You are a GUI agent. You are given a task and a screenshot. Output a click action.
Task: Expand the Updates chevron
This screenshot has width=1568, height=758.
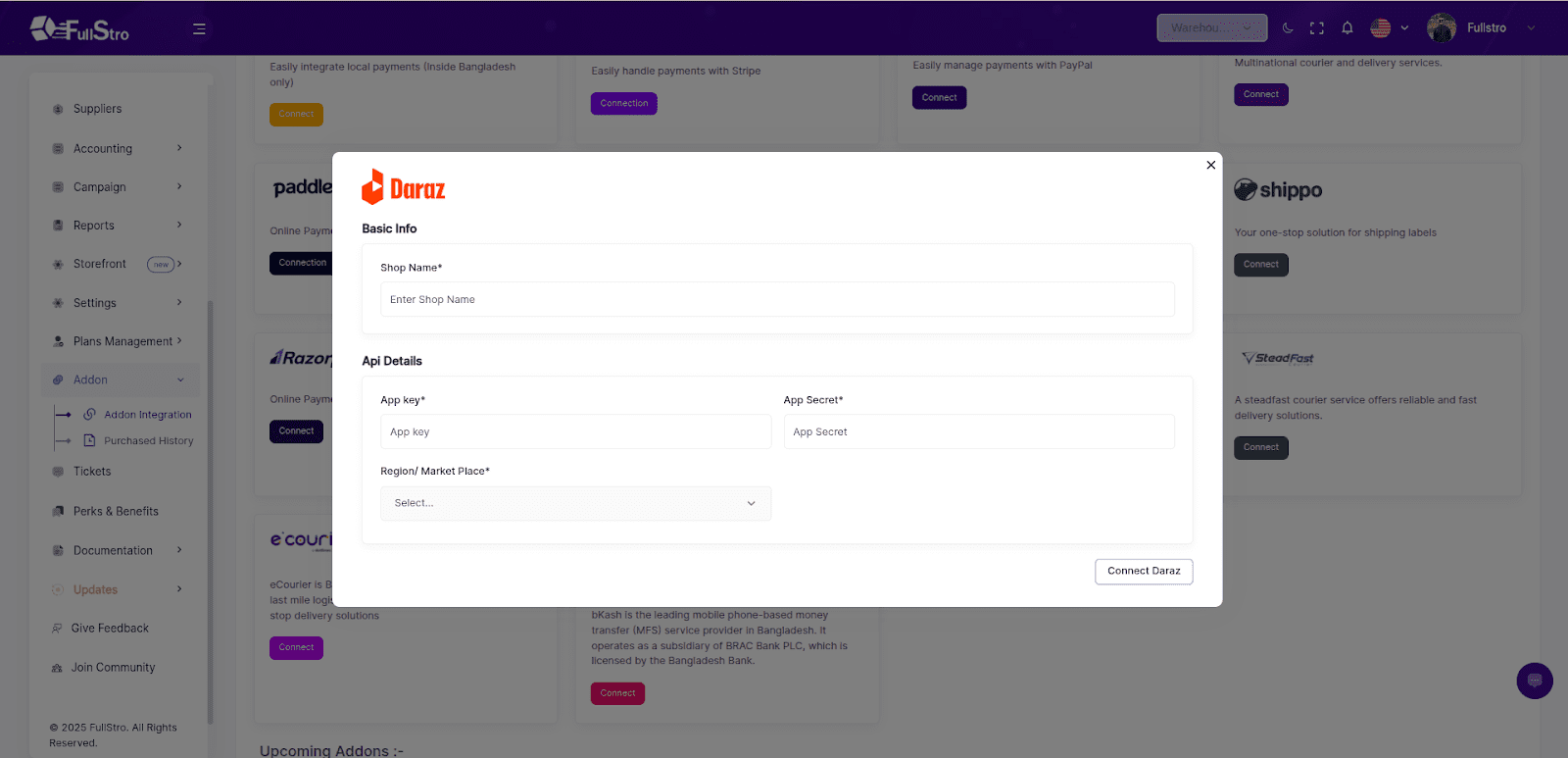coord(179,589)
